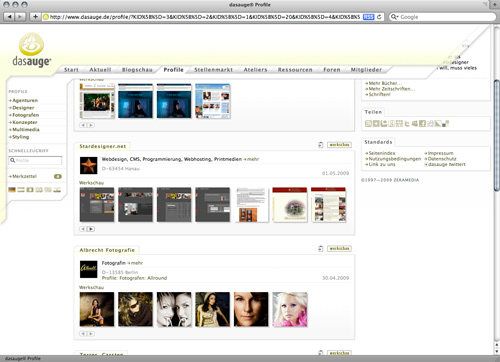Expand Webdesign description with mehr link

pyautogui.click(x=251, y=159)
